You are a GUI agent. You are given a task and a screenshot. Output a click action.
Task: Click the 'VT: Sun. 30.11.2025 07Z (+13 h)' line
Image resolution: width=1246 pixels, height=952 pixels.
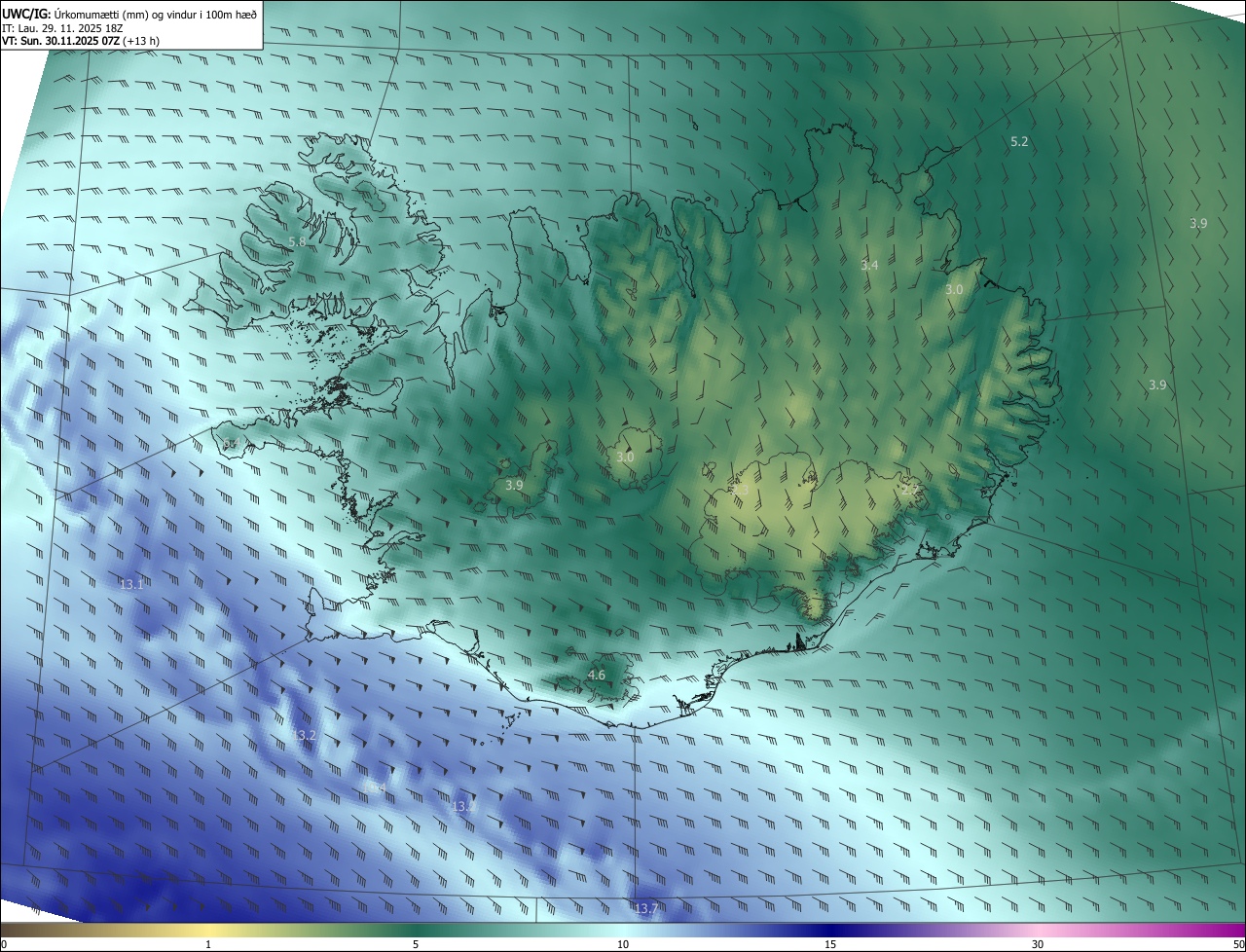point(81,41)
